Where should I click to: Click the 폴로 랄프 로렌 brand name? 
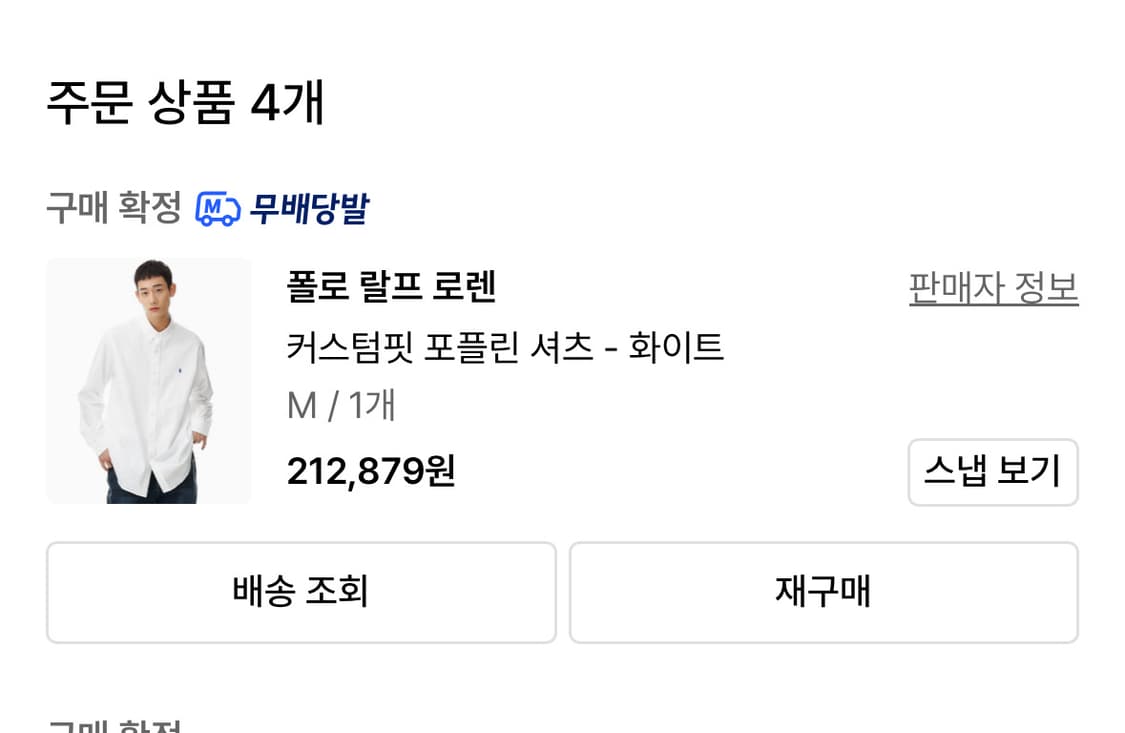coord(390,287)
